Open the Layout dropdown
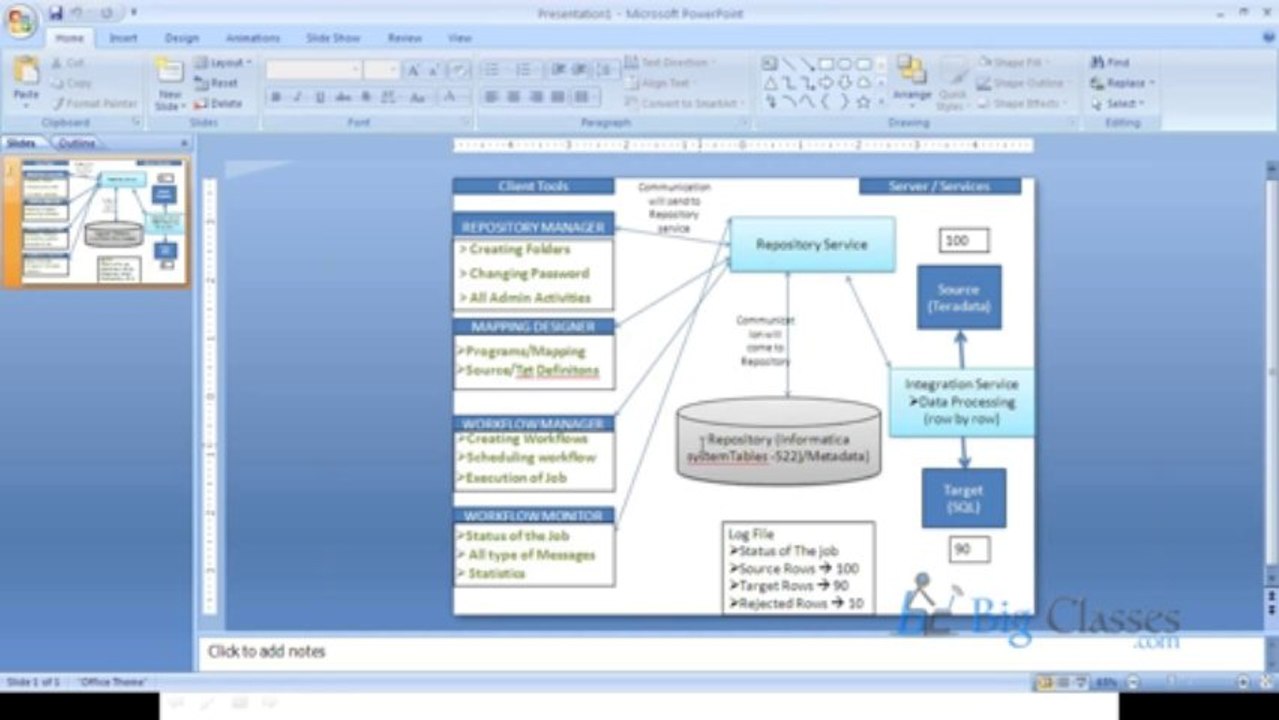 point(221,63)
